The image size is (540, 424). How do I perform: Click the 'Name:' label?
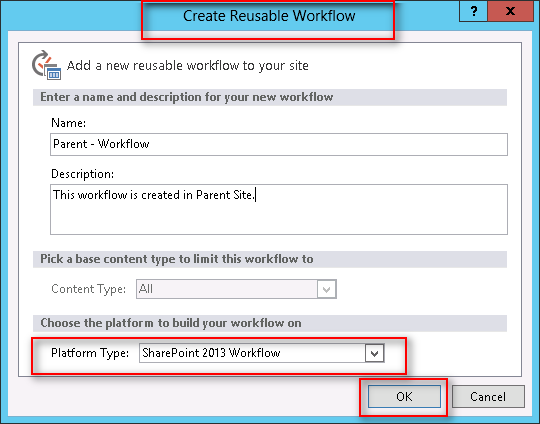click(x=69, y=123)
